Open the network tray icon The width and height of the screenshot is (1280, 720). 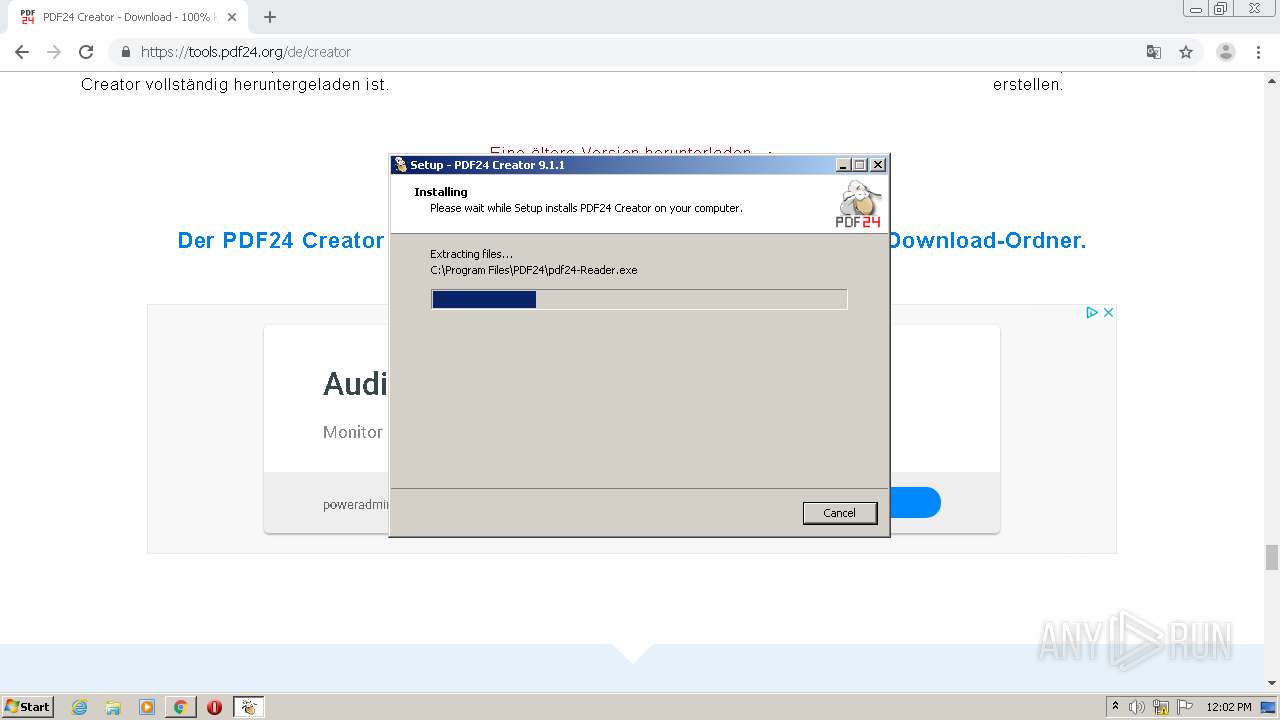pos(1161,707)
